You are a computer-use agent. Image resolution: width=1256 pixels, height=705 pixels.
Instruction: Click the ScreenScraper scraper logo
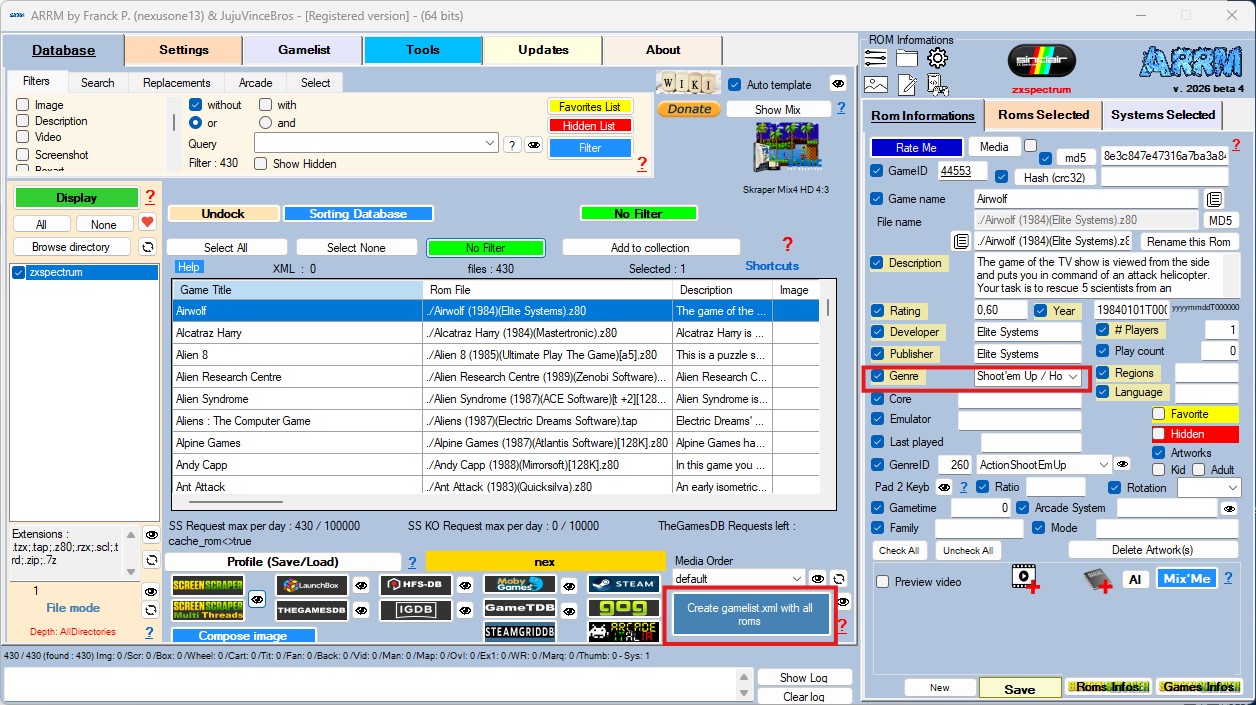(x=207, y=586)
